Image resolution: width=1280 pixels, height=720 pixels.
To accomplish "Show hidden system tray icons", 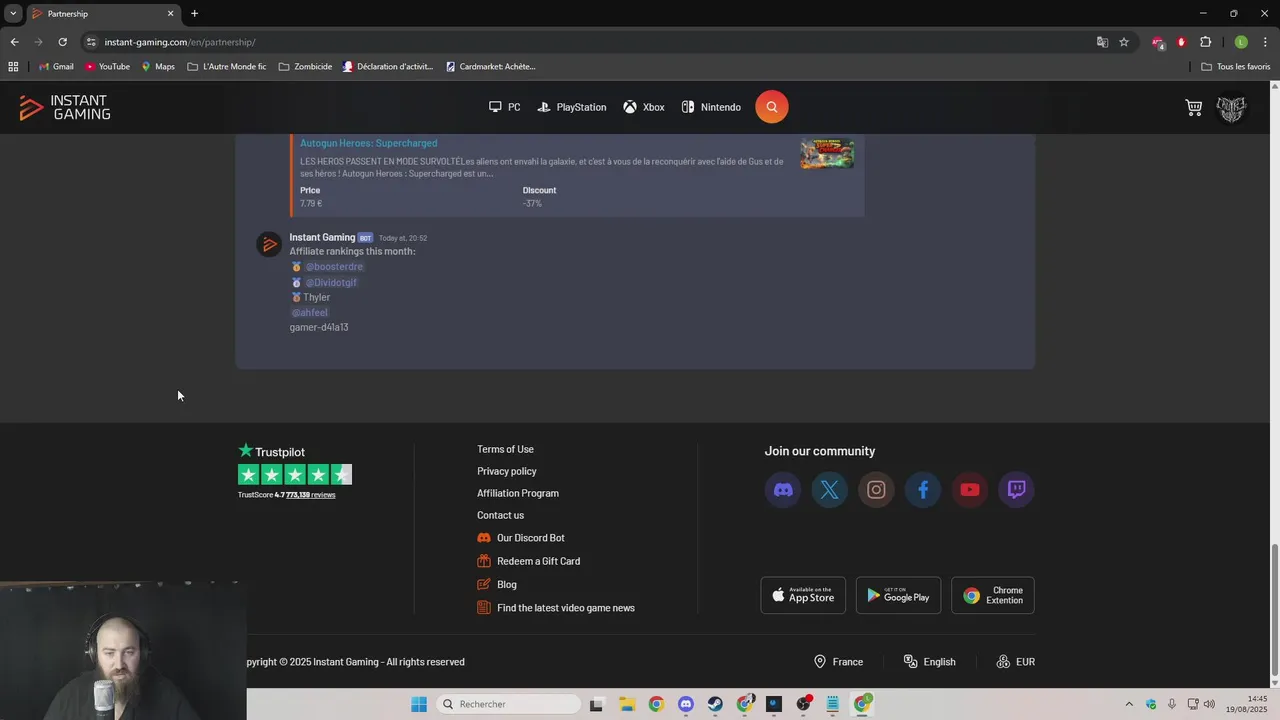I will pos(1129,704).
